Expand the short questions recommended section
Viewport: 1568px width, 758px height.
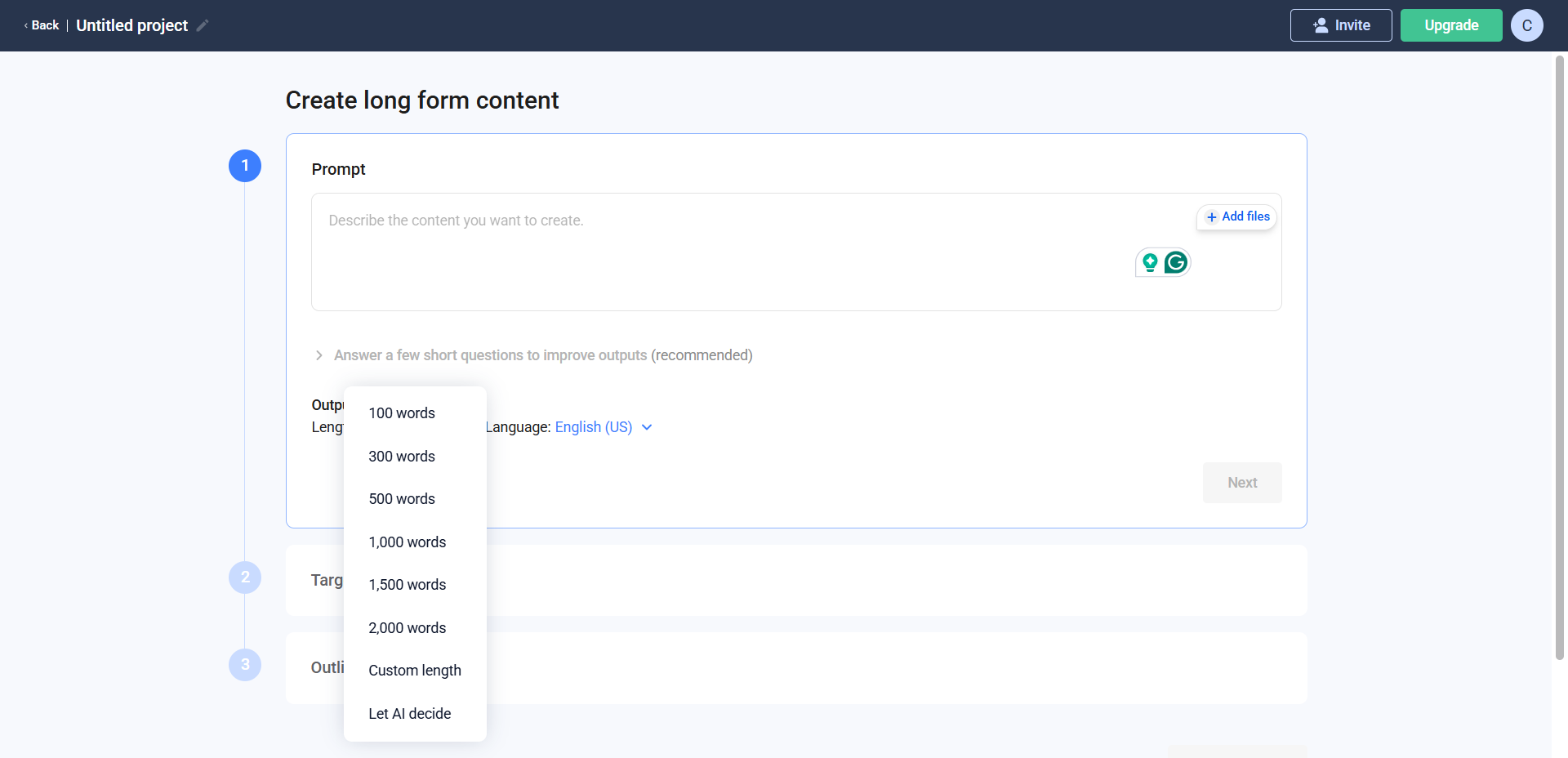534,355
